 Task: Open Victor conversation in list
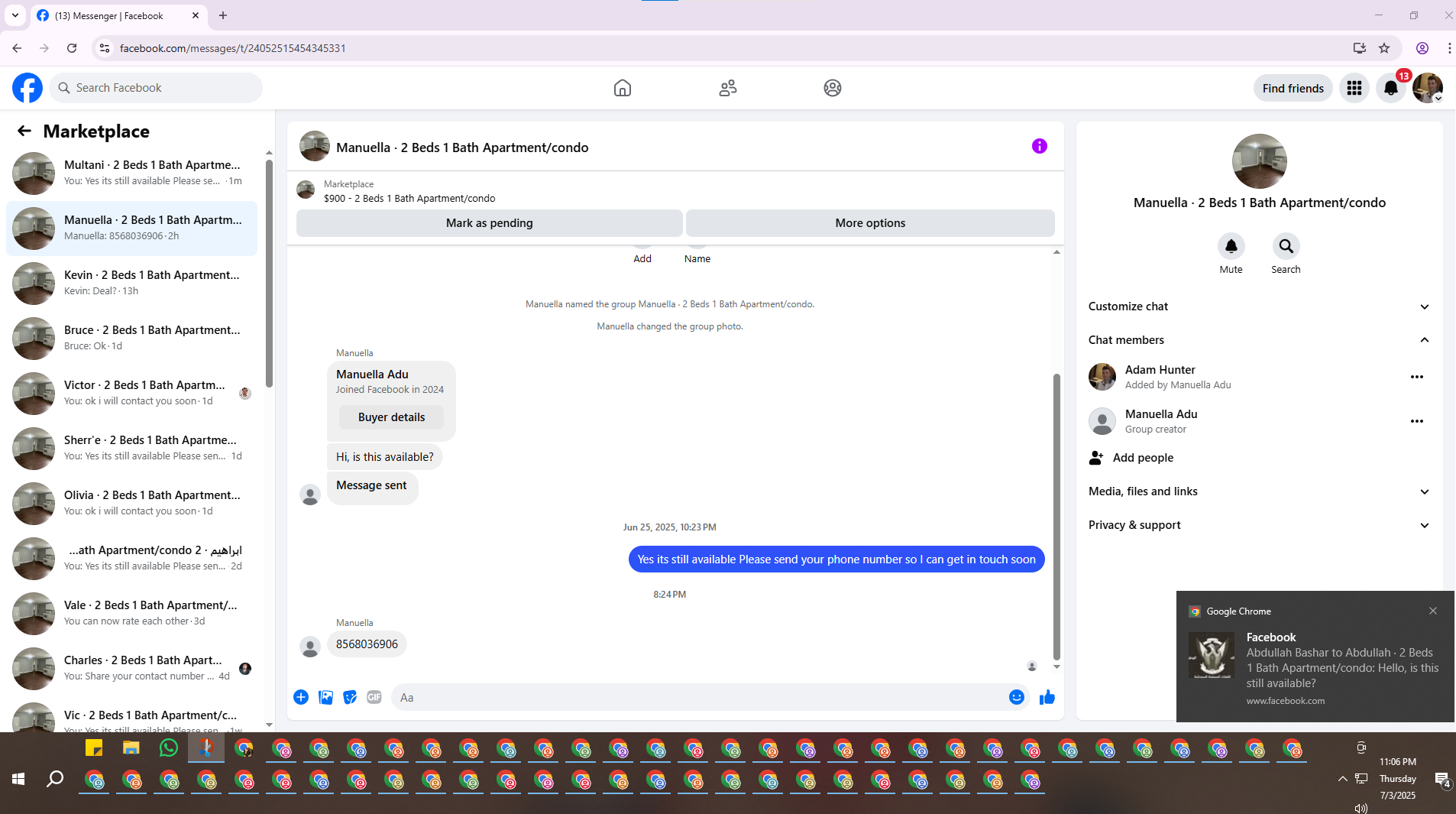[x=131, y=394]
